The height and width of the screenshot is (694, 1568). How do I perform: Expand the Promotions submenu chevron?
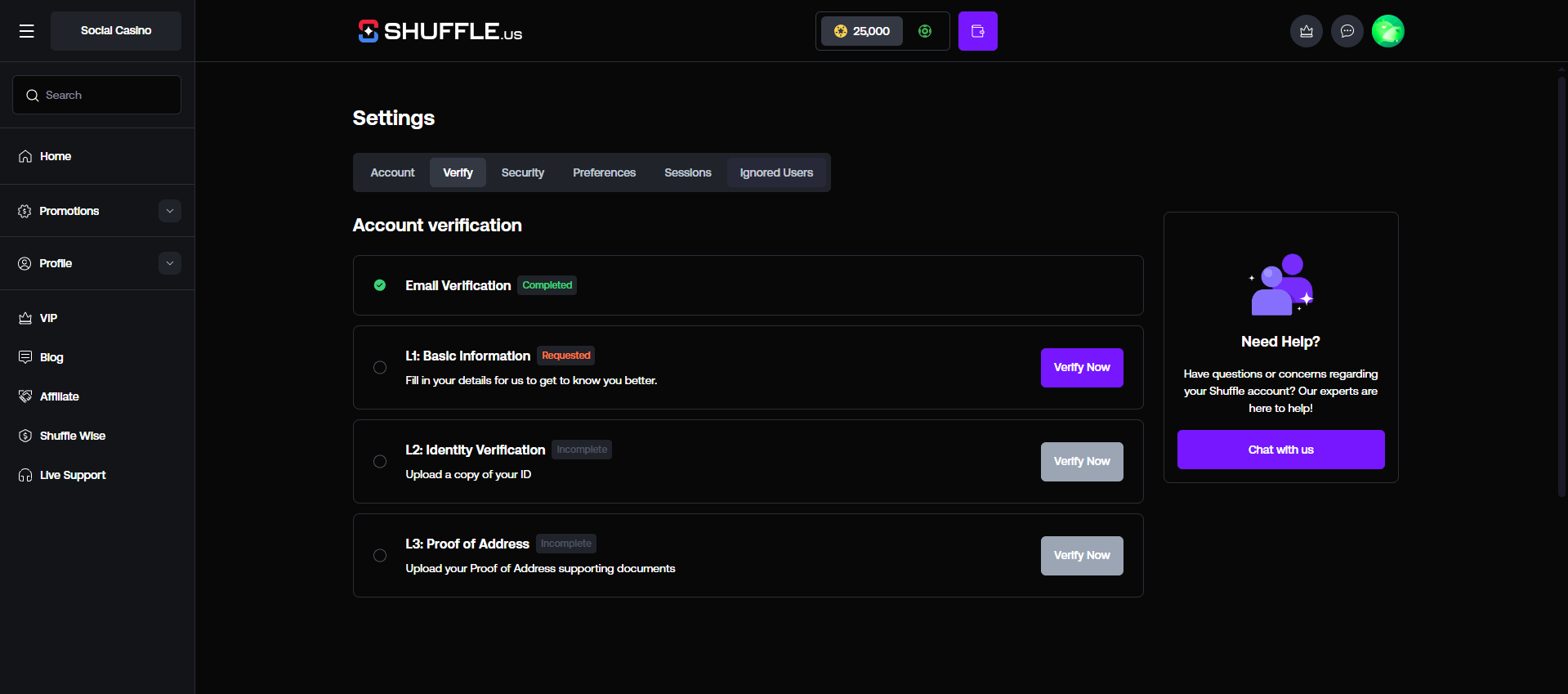pyautogui.click(x=170, y=211)
